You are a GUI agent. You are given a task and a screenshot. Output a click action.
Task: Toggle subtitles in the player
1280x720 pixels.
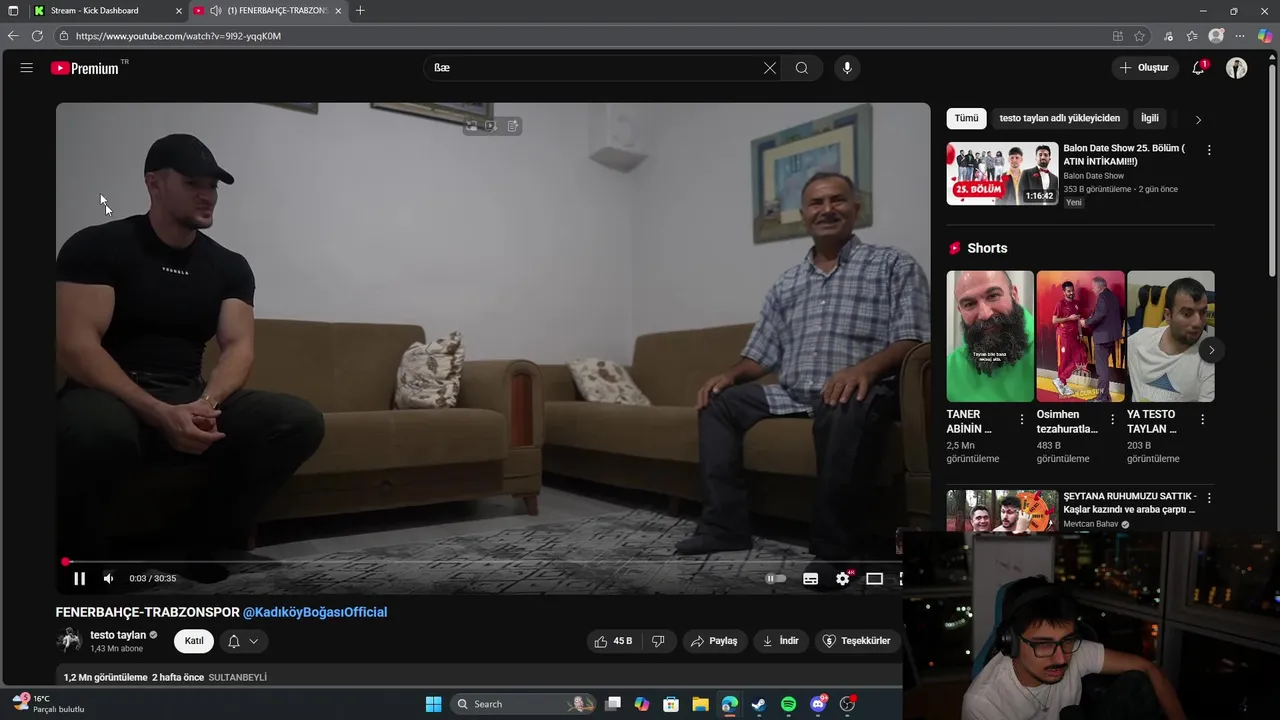tap(810, 578)
